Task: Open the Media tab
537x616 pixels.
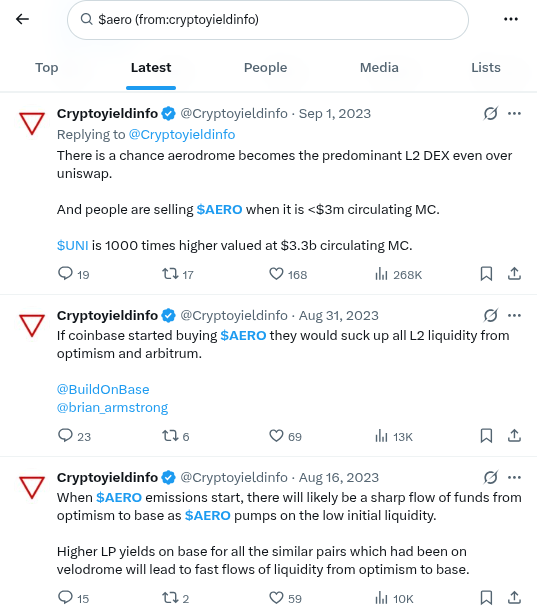Action: (x=379, y=68)
